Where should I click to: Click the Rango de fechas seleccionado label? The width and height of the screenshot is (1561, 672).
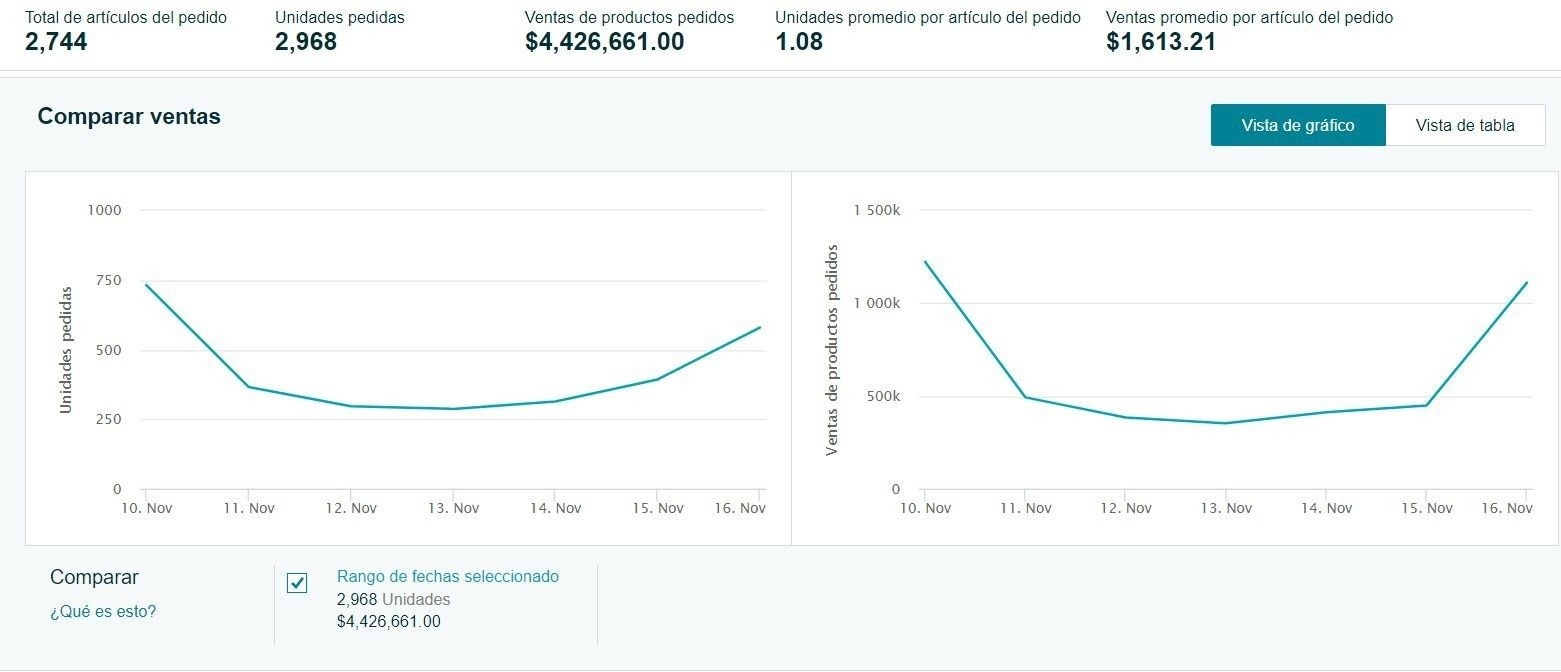click(447, 576)
